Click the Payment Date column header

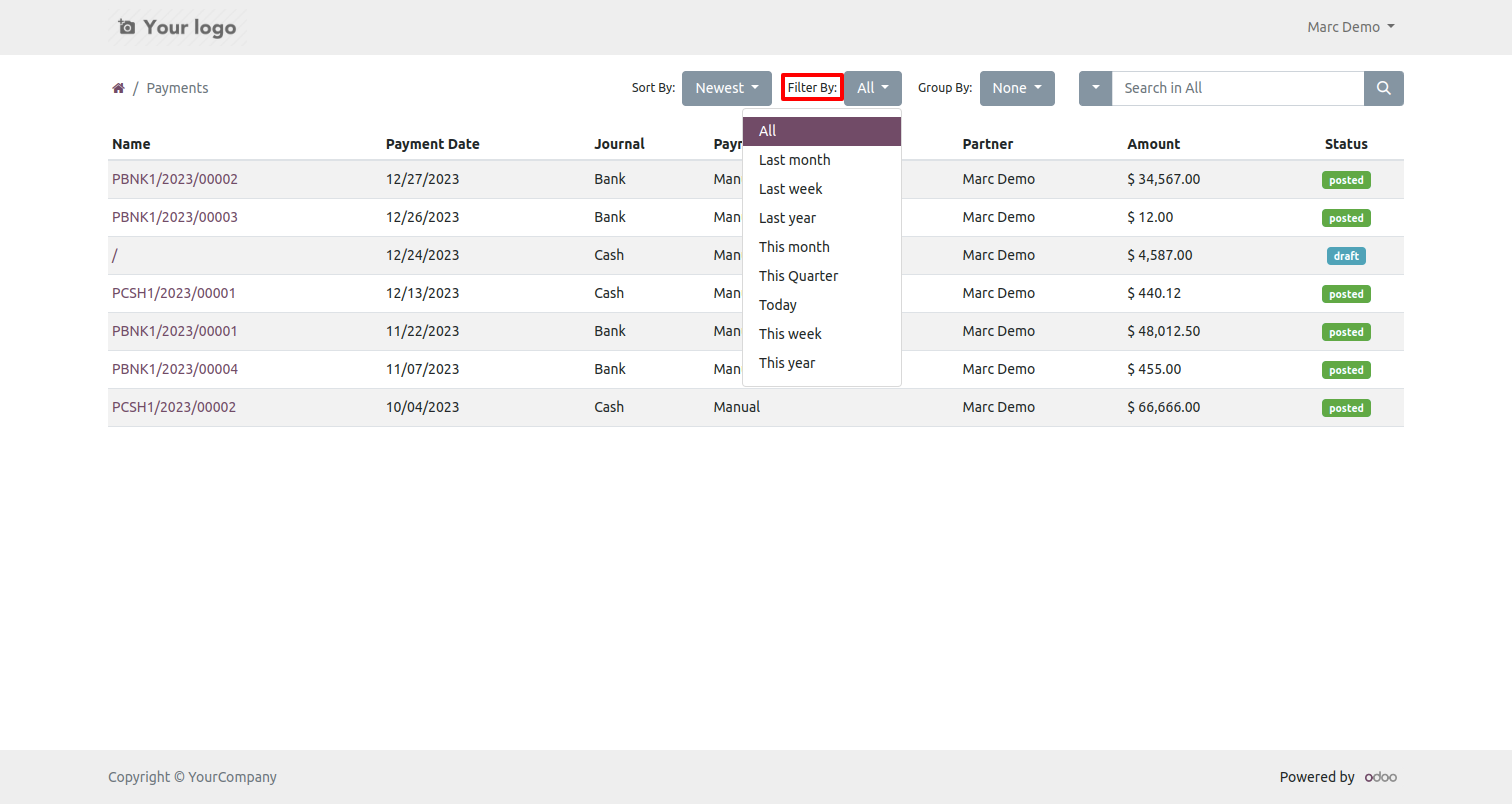tap(433, 144)
